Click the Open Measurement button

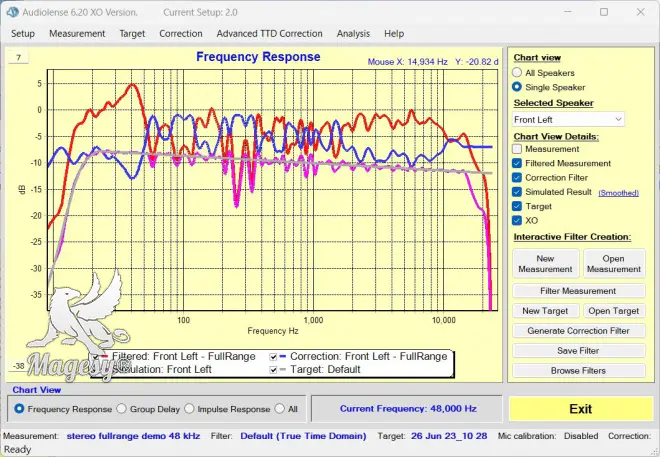(x=614, y=263)
